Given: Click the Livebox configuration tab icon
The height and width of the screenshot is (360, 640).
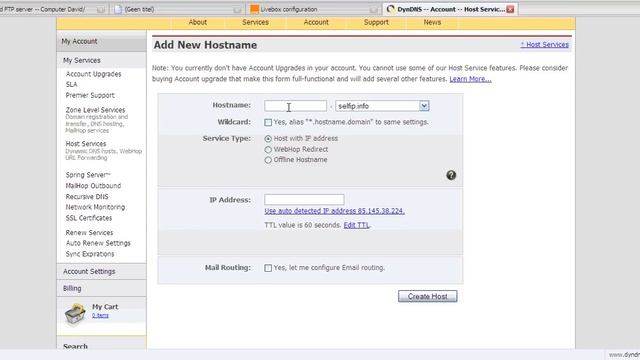Looking at the screenshot, I should click(255, 9).
